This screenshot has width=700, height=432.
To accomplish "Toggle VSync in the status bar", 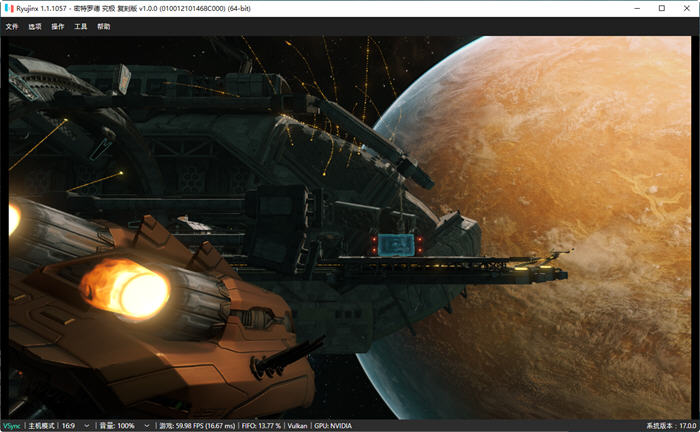I will pos(12,426).
